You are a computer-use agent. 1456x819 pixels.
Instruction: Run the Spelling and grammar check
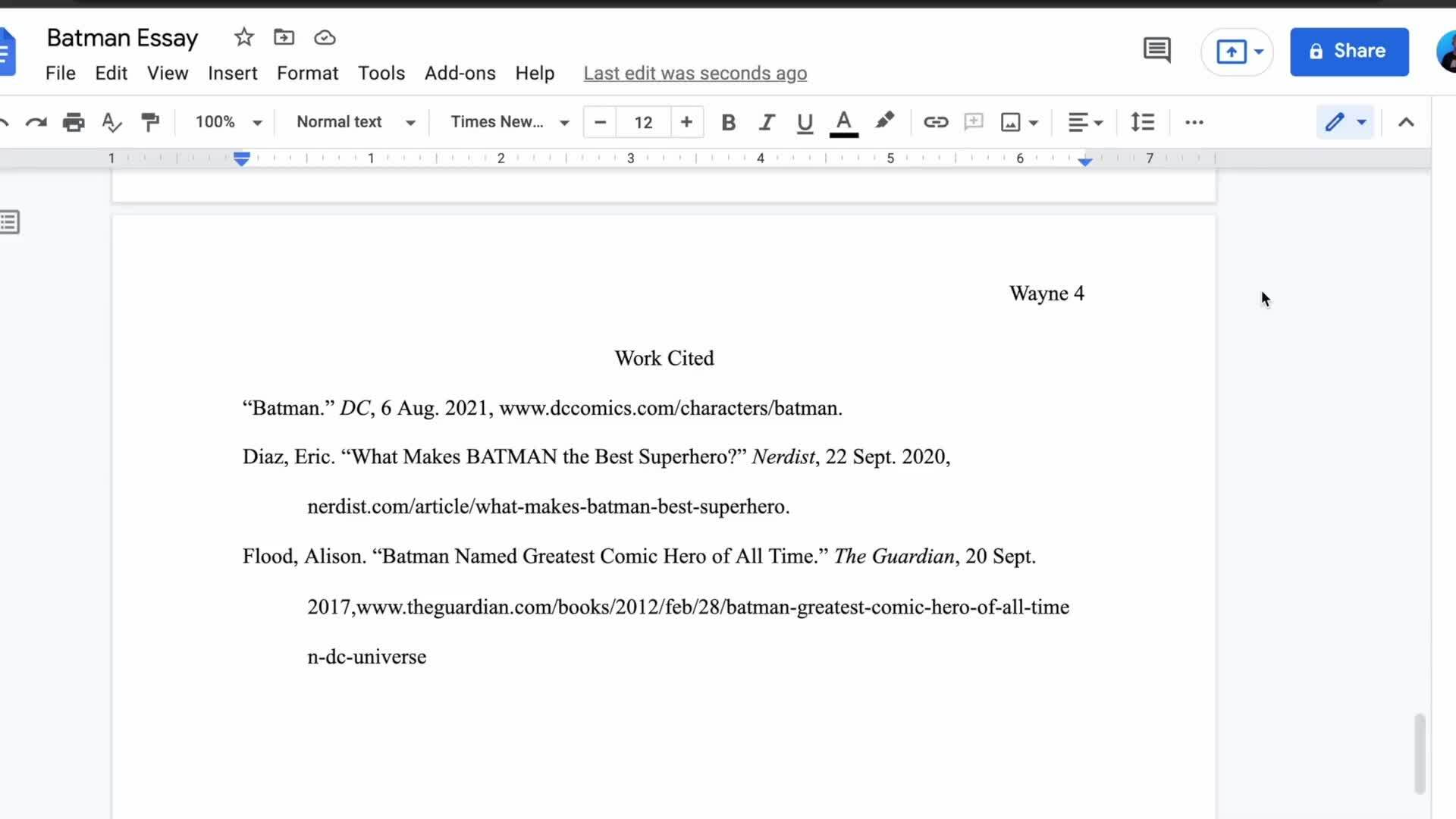coord(111,122)
